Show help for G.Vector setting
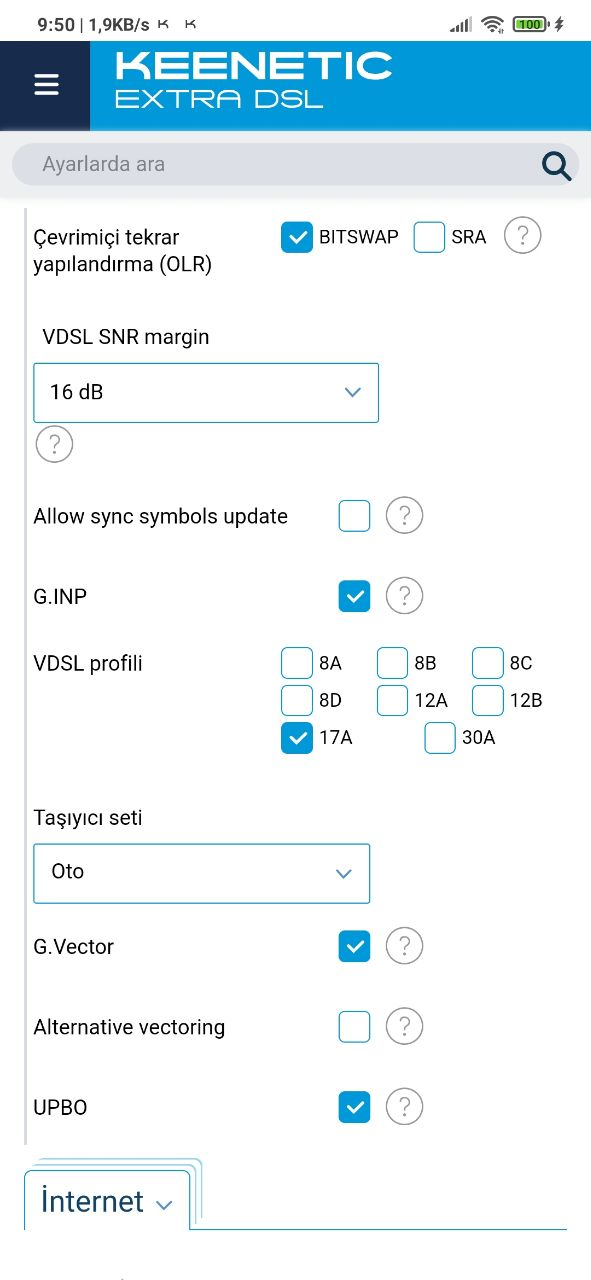The height and width of the screenshot is (1280, 591). click(404, 945)
